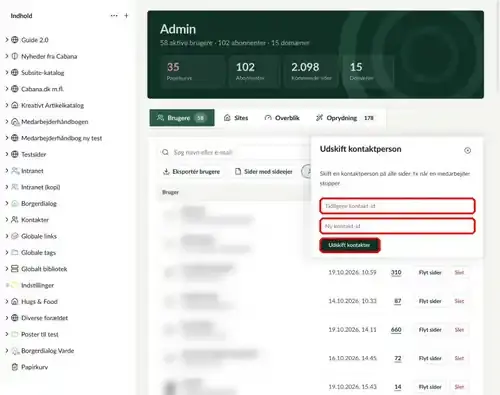The height and width of the screenshot is (395, 500).
Task: Select Borgerdialog Varde tree item
Action: [x=47, y=351]
